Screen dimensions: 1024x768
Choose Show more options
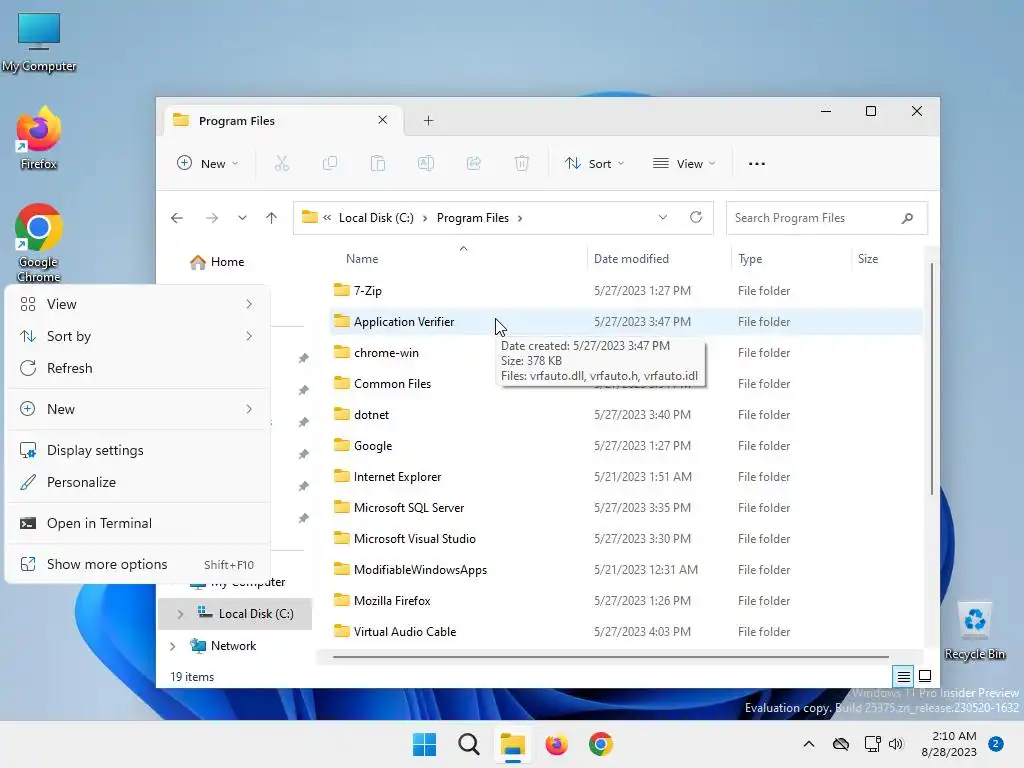pos(138,564)
